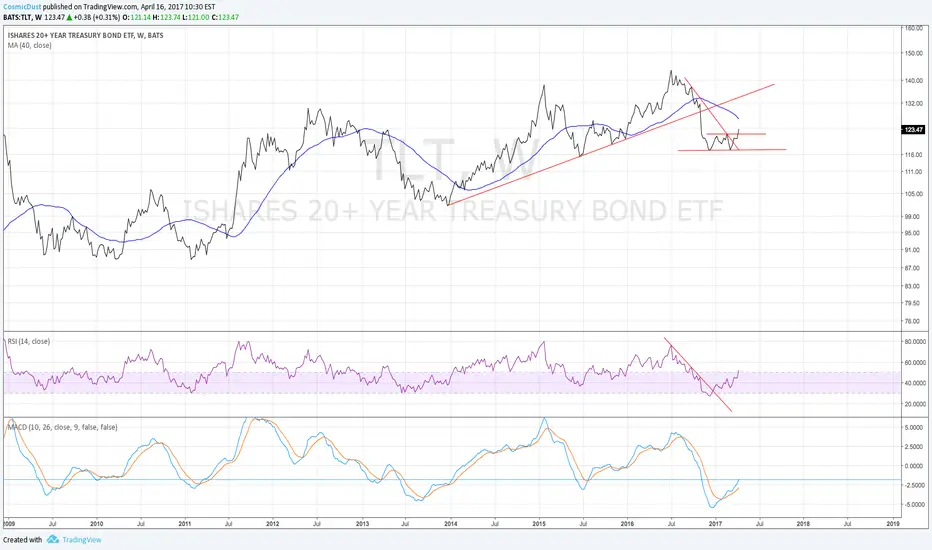This screenshot has height=550, width=932.
Task: Click the 2018 label on time axis
Action: click(x=803, y=524)
